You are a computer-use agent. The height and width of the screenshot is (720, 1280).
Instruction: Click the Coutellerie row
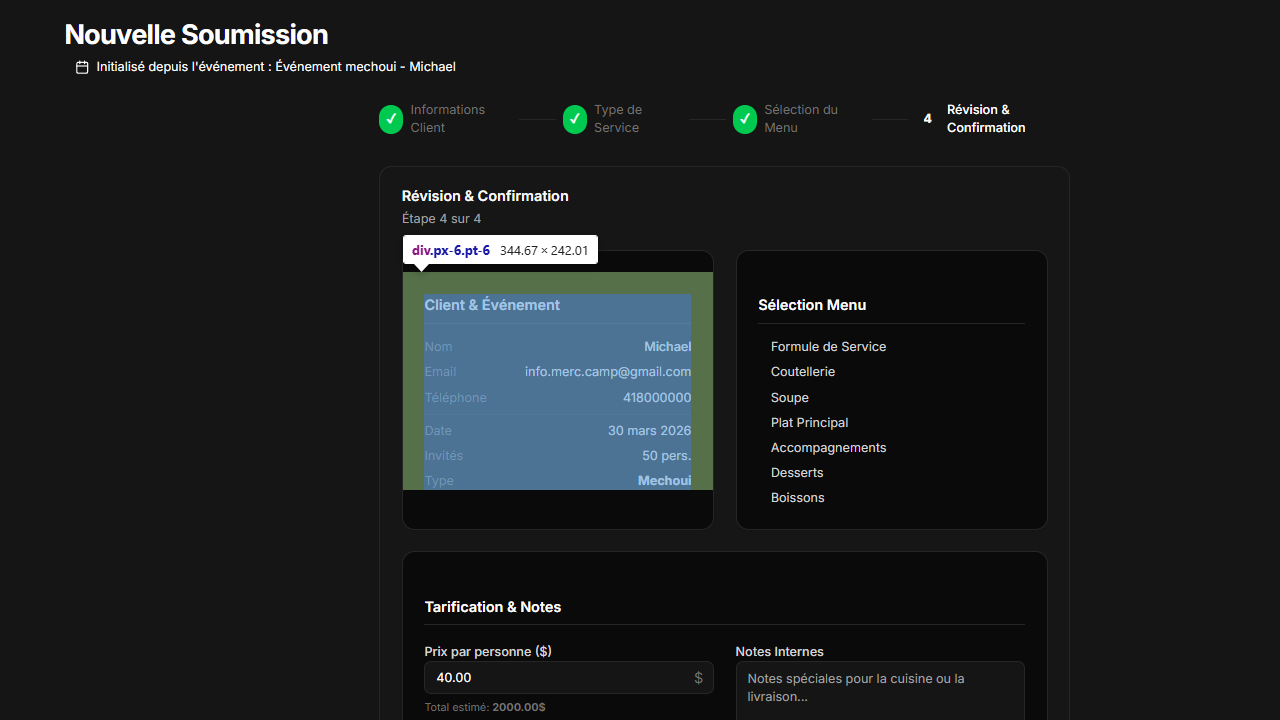[x=803, y=372]
